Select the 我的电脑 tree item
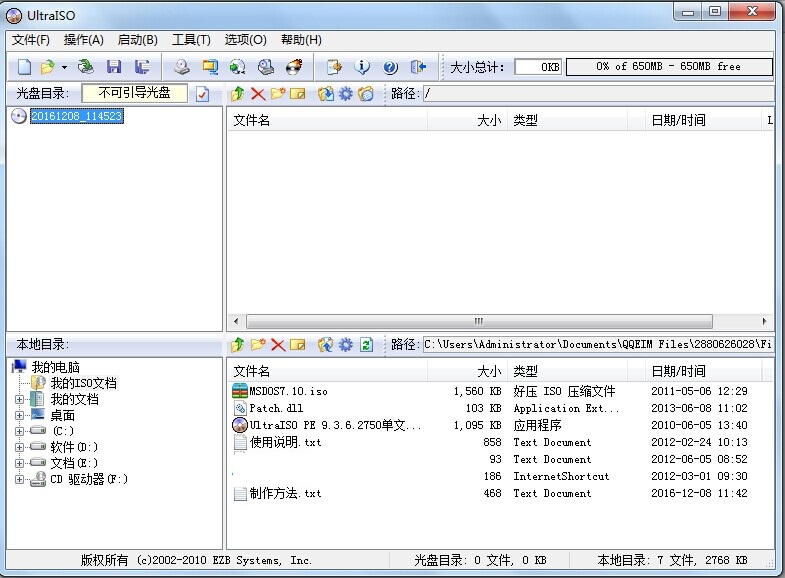 [56, 367]
